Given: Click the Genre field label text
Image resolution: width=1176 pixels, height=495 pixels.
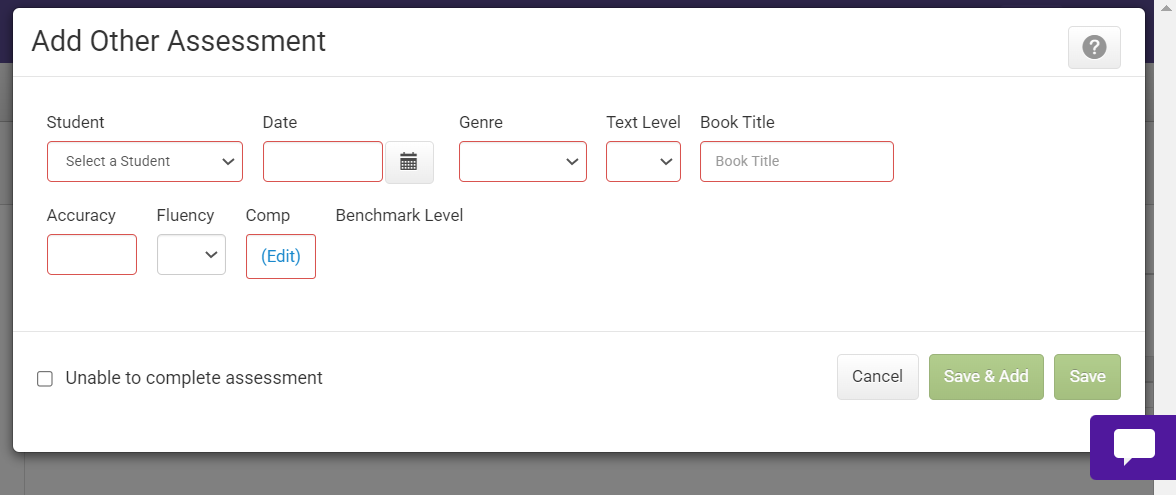Looking at the screenshot, I should click(x=480, y=122).
